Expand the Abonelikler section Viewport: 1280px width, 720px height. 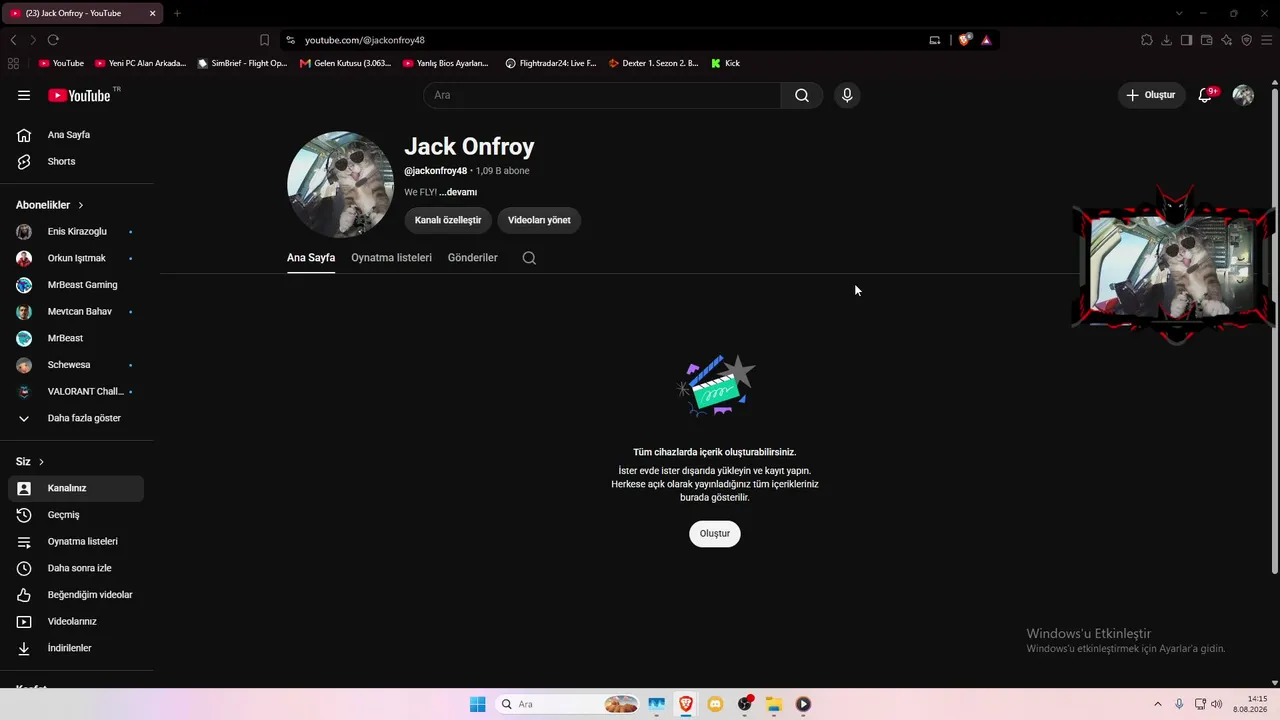pyautogui.click(x=50, y=205)
